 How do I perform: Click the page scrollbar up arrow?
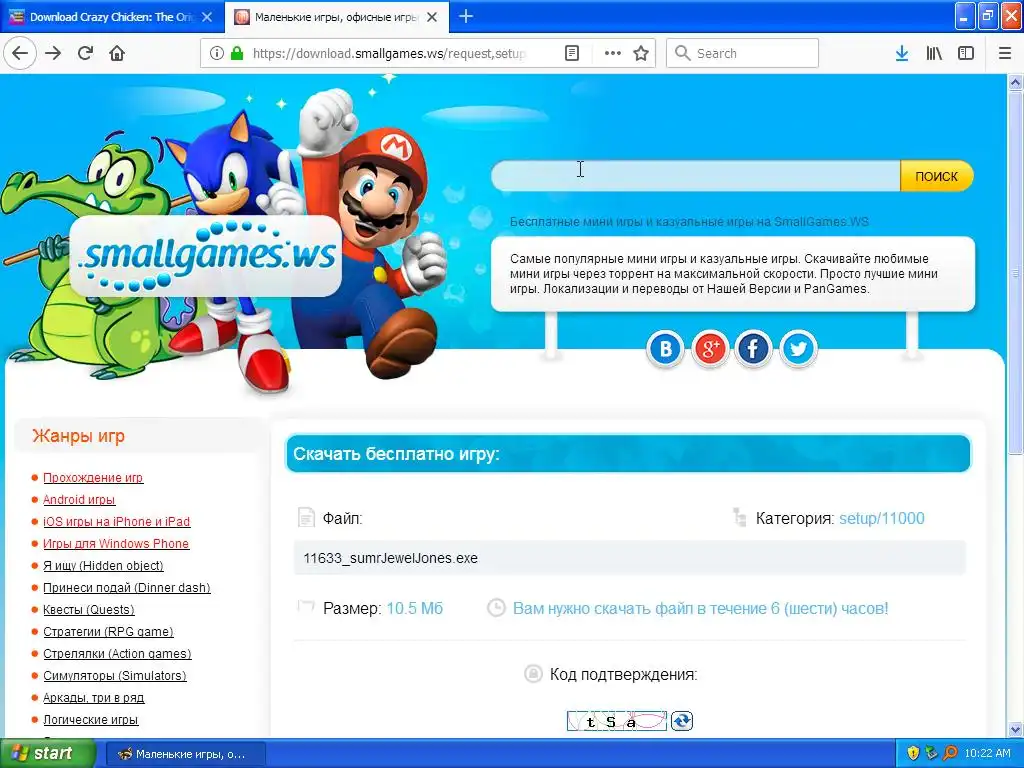1015,82
